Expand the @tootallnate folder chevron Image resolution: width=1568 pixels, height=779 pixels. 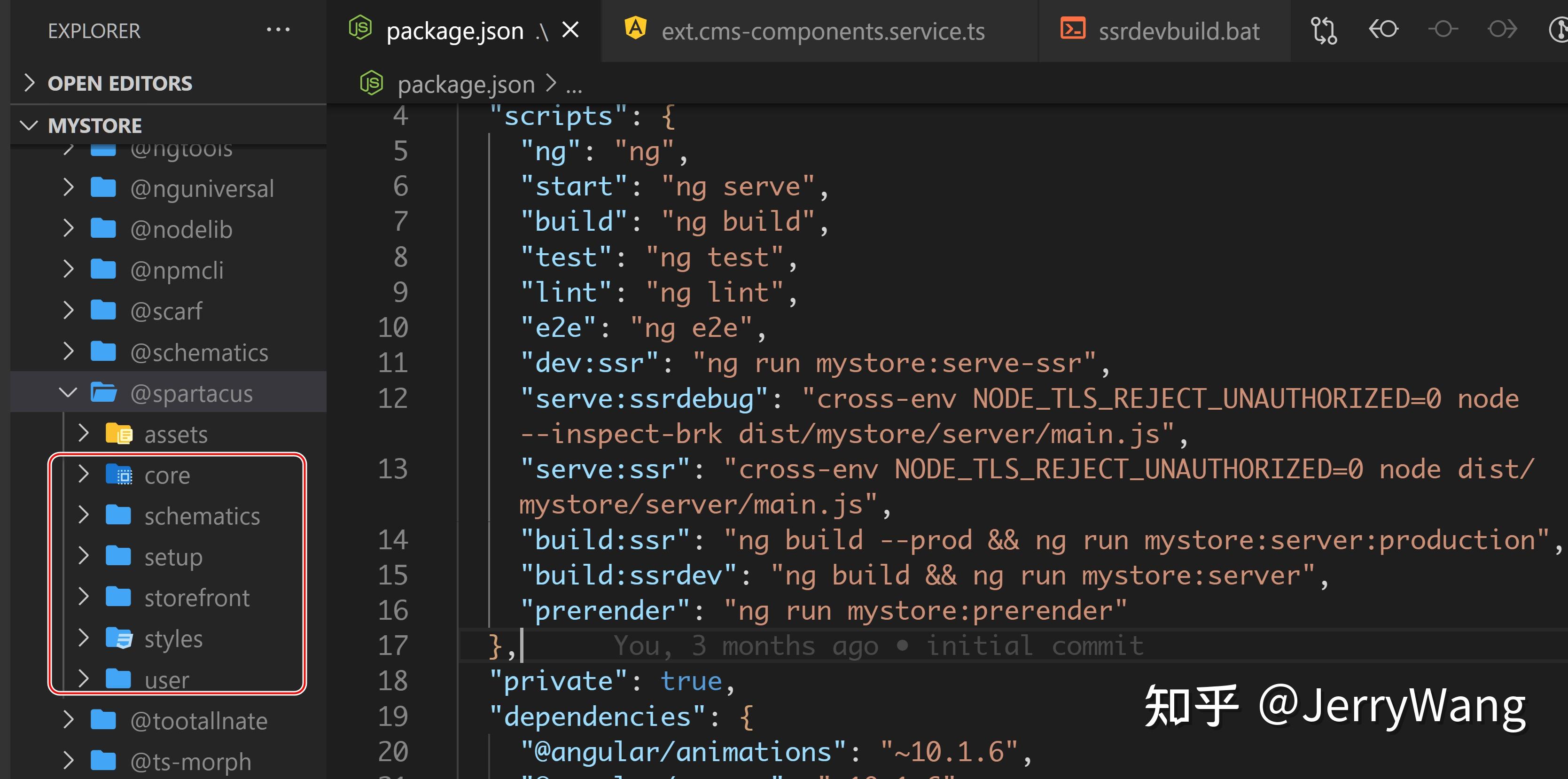[69, 720]
